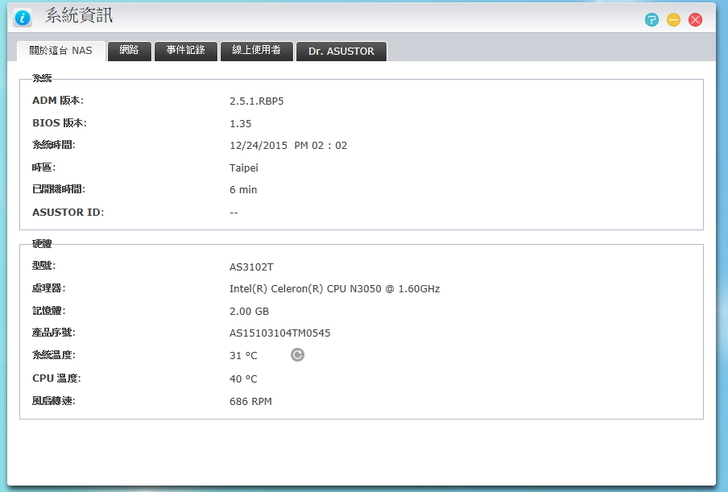Click the processor text Intel(R) Celeron(R) CPU N3050
Screen dimensions: 728x492
pos(306,289)
